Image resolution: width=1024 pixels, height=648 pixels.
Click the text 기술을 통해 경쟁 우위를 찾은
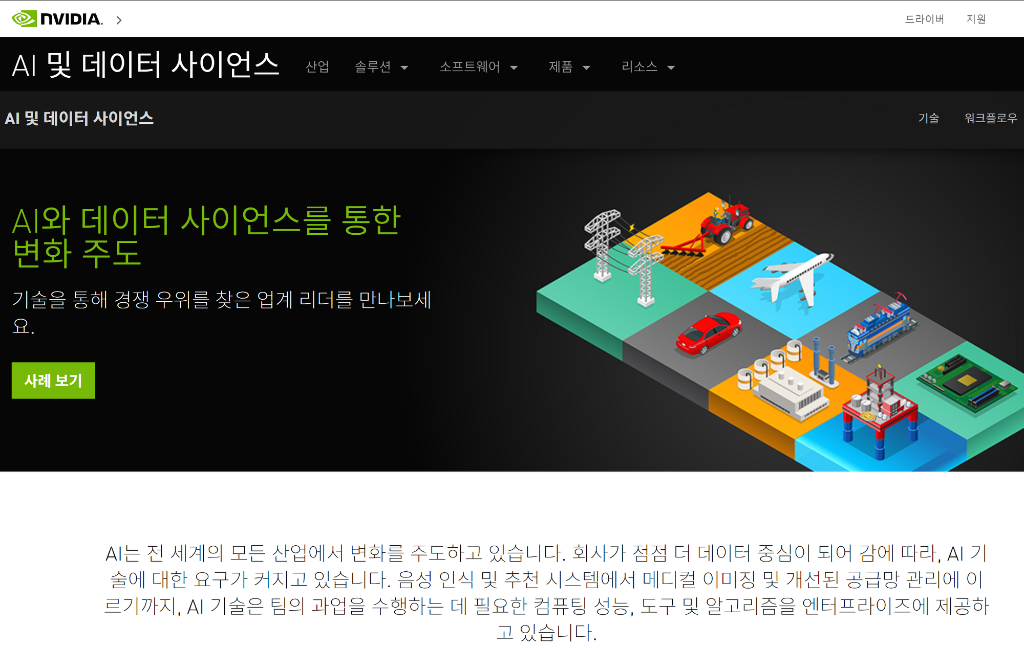coord(131,299)
